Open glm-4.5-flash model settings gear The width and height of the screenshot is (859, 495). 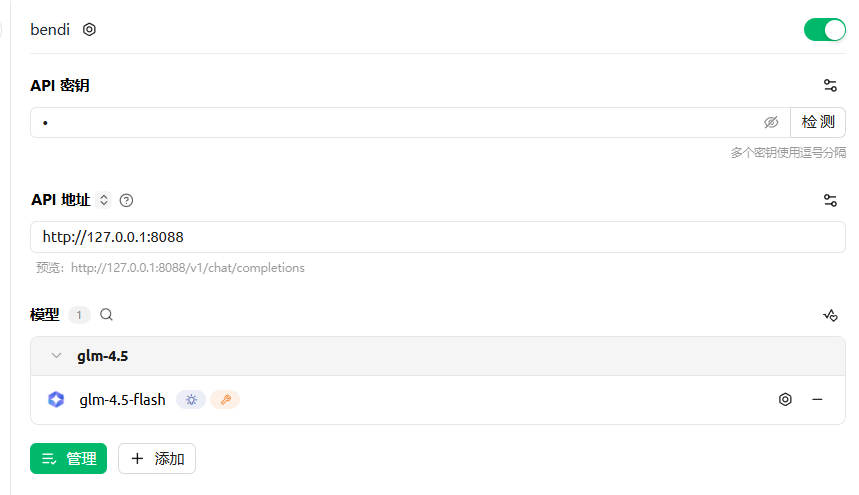point(785,400)
